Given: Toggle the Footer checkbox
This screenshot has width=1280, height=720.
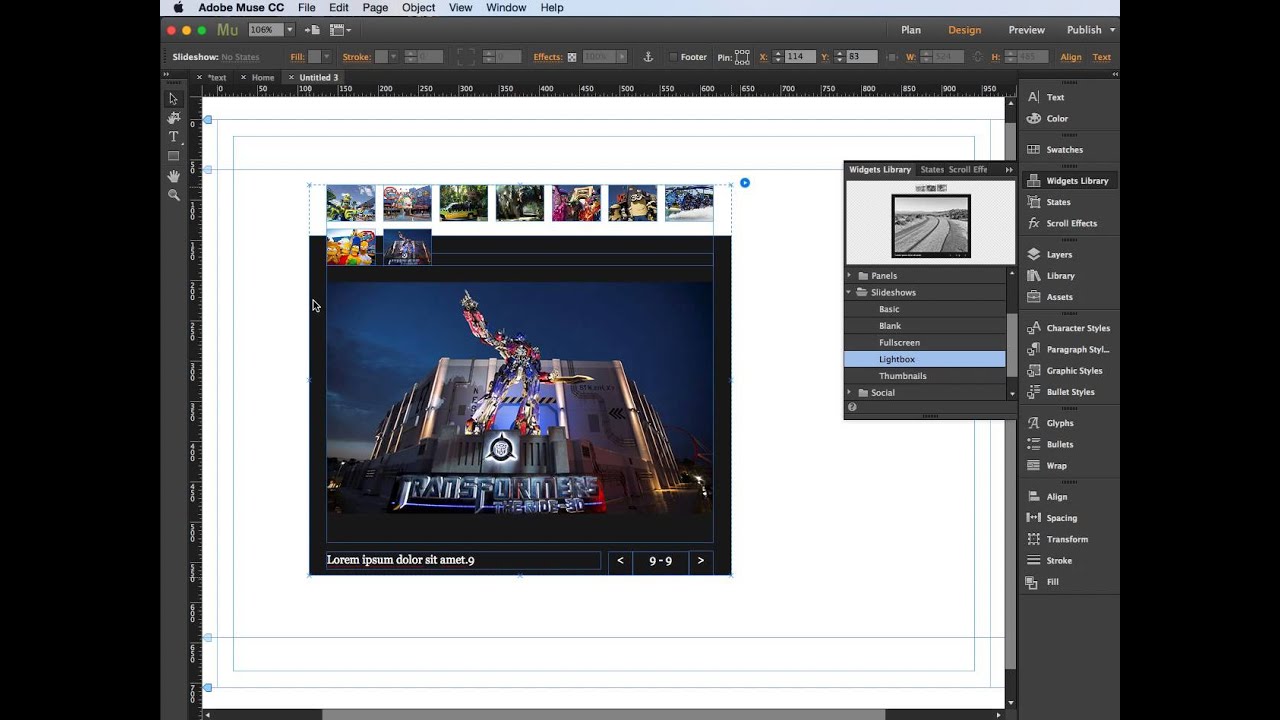Looking at the screenshot, I should (x=673, y=57).
